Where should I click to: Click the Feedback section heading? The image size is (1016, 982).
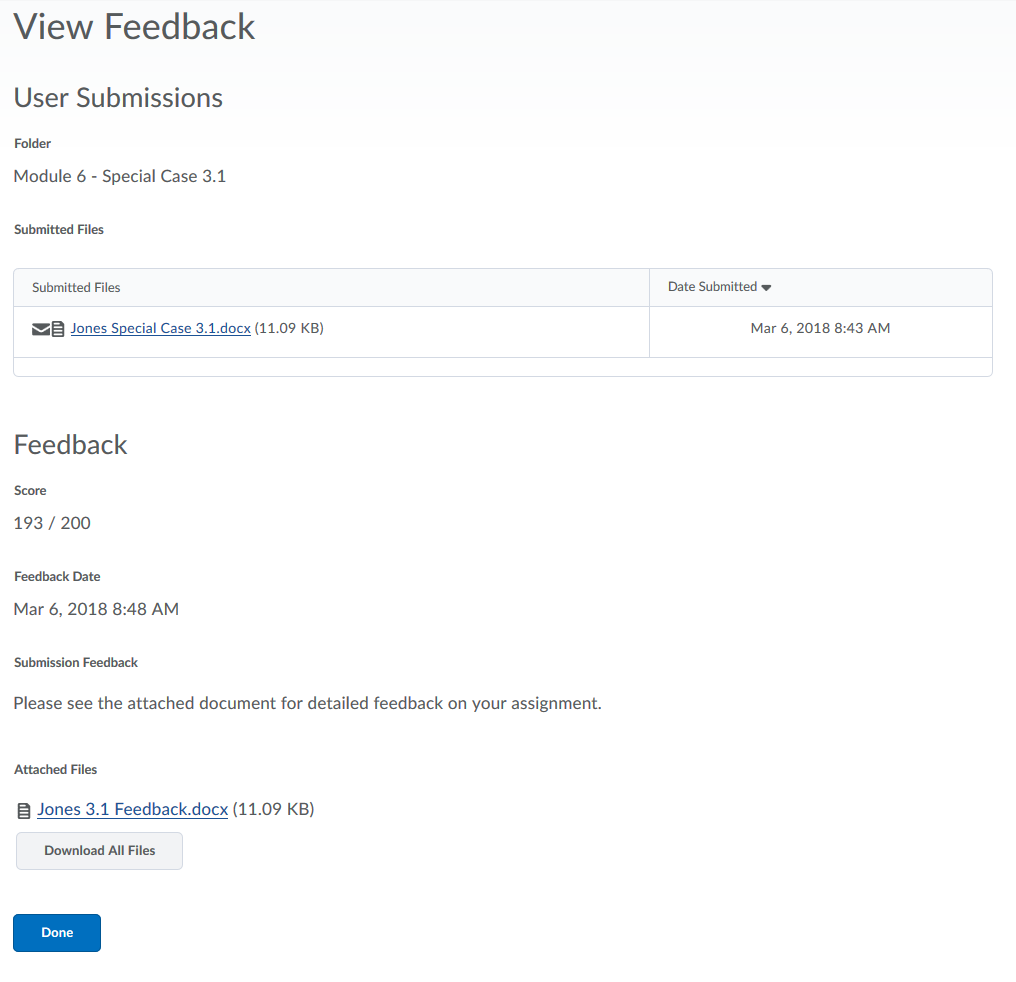(71, 445)
